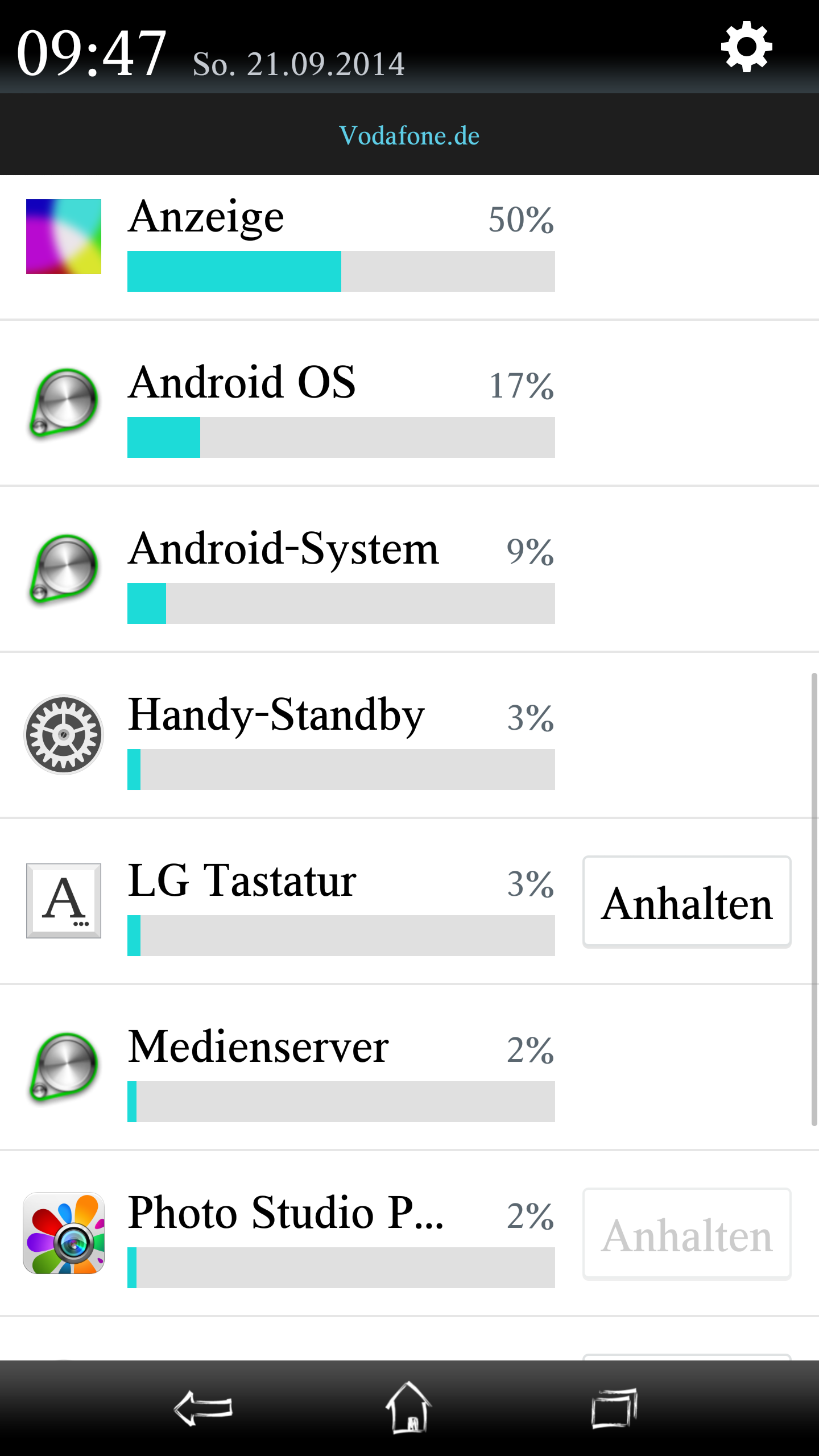Viewport: 819px width, 1456px height.
Task: Go to the home screen via house icon
Action: (x=409, y=1407)
